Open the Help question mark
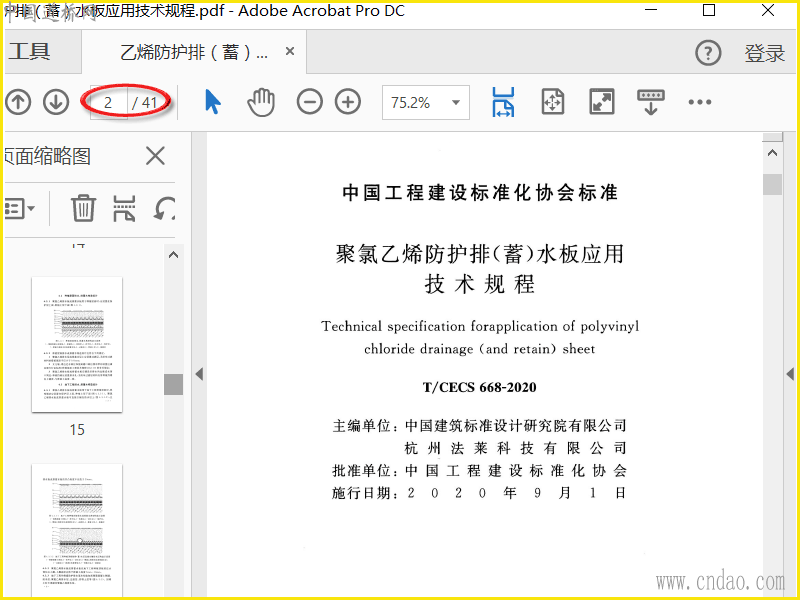This screenshot has width=800, height=600. (x=708, y=53)
